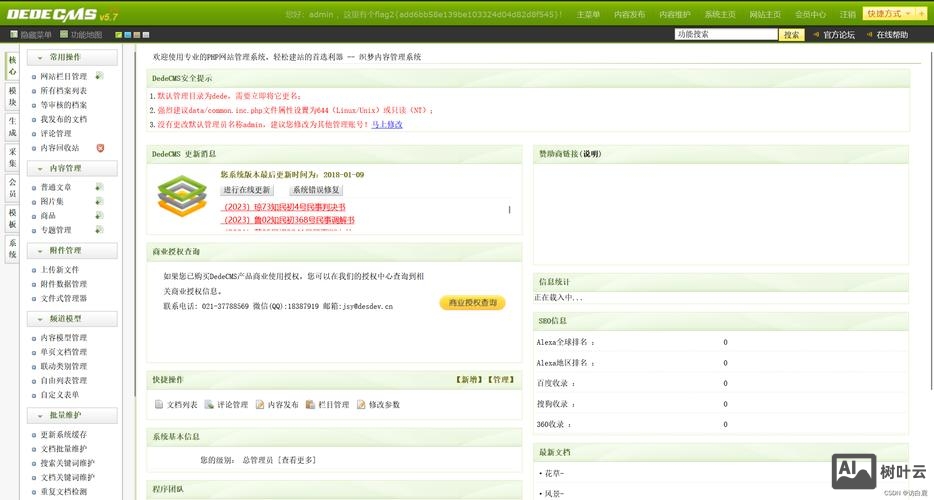Viewport: 934px width, 500px height.
Task: Open 所有档案列表 in the sidebar
Action: [64, 91]
